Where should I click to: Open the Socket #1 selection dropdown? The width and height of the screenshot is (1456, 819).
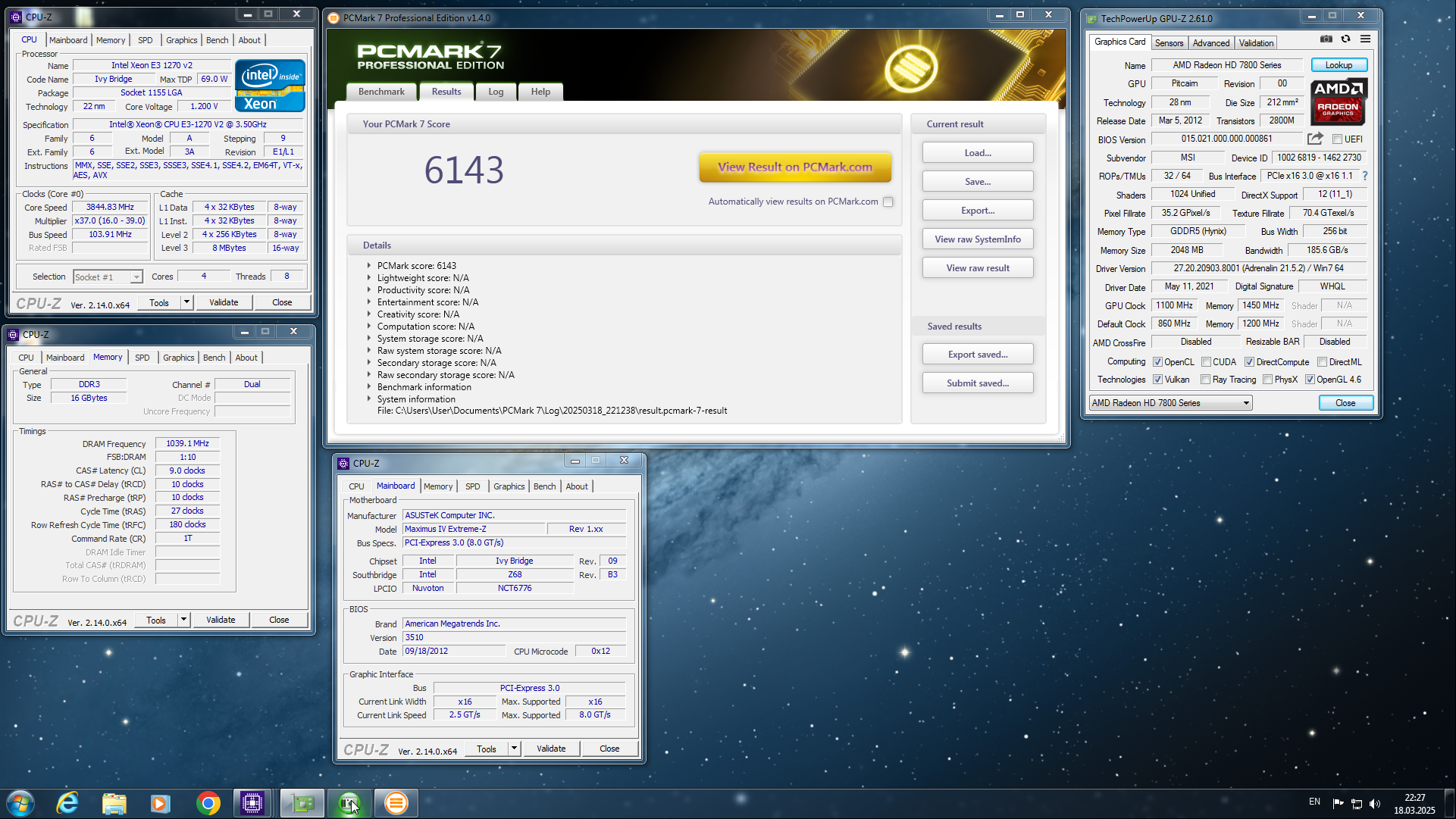click(108, 277)
